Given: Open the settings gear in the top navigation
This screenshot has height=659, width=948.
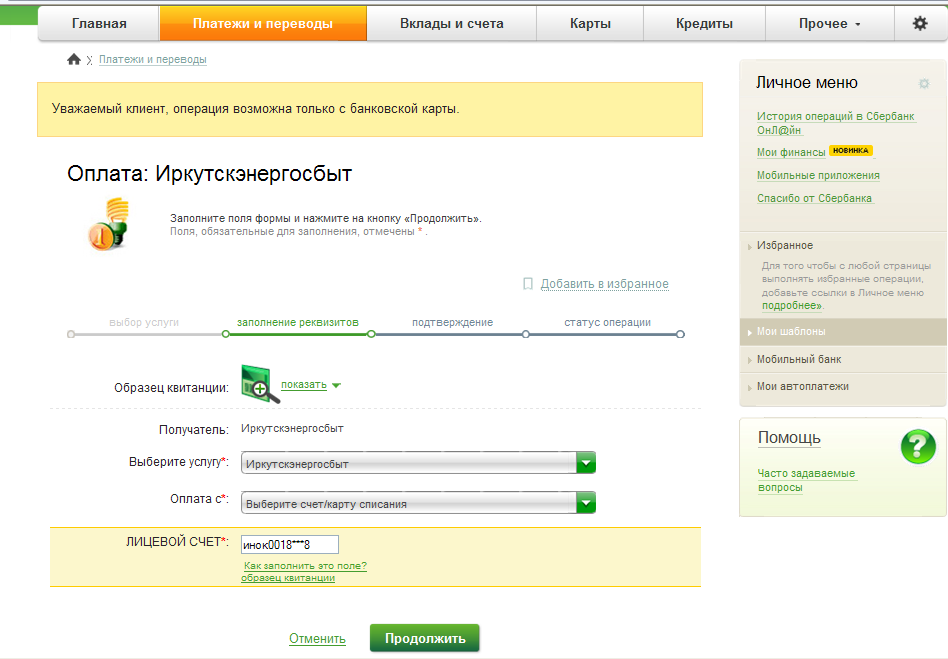Looking at the screenshot, I should click(x=920, y=24).
